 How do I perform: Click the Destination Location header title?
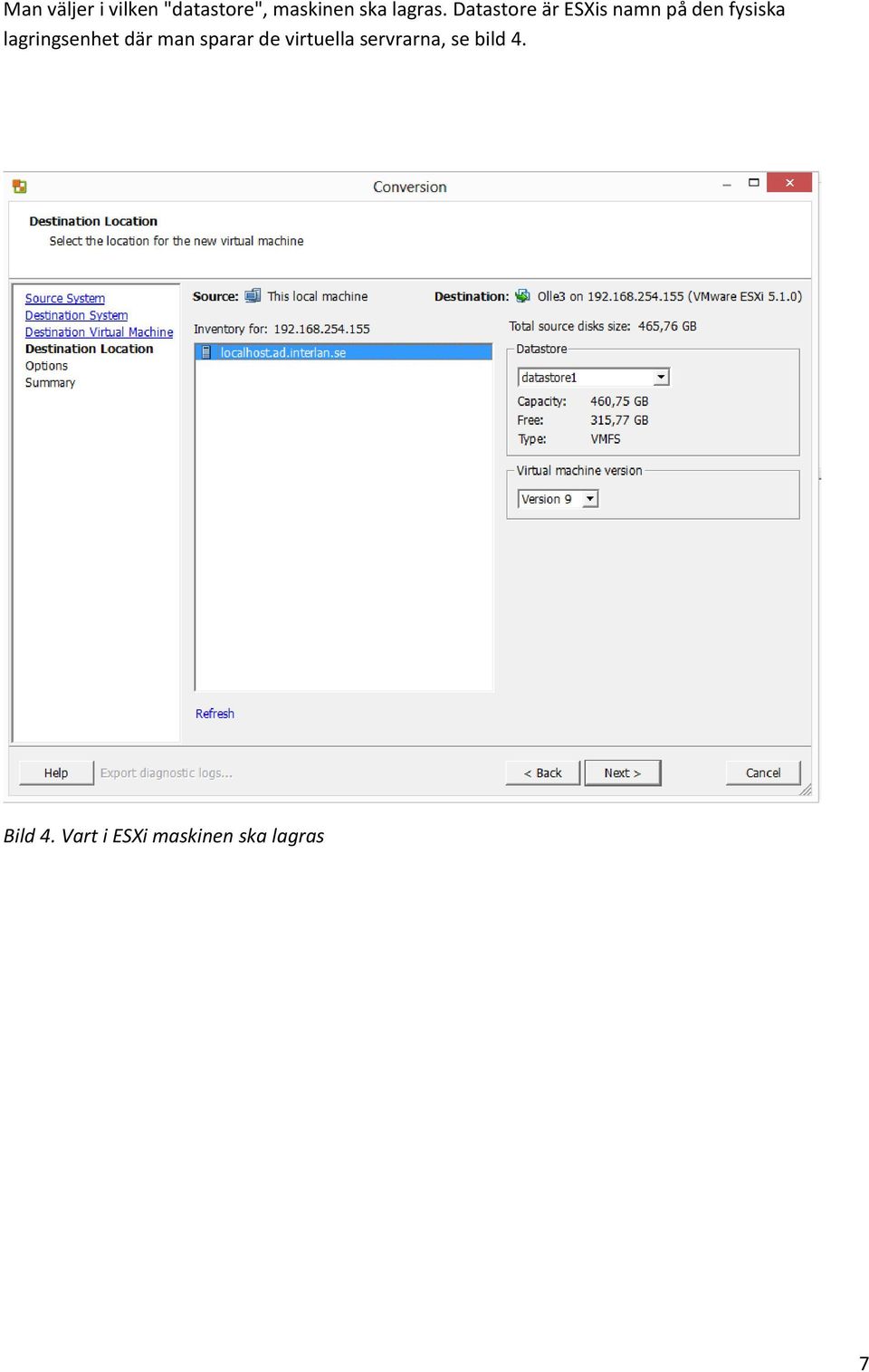[x=93, y=221]
